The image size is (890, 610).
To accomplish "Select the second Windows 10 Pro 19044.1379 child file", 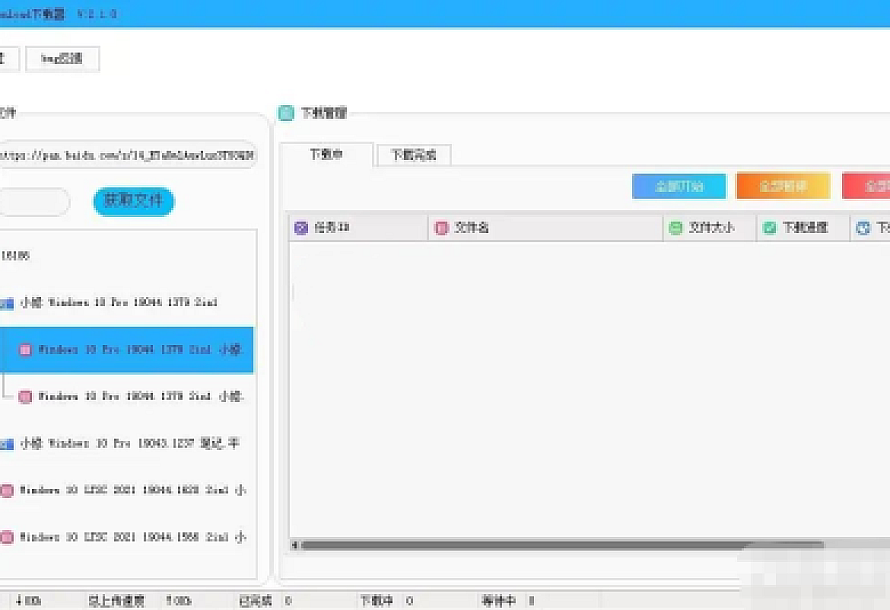I will coord(138,396).
